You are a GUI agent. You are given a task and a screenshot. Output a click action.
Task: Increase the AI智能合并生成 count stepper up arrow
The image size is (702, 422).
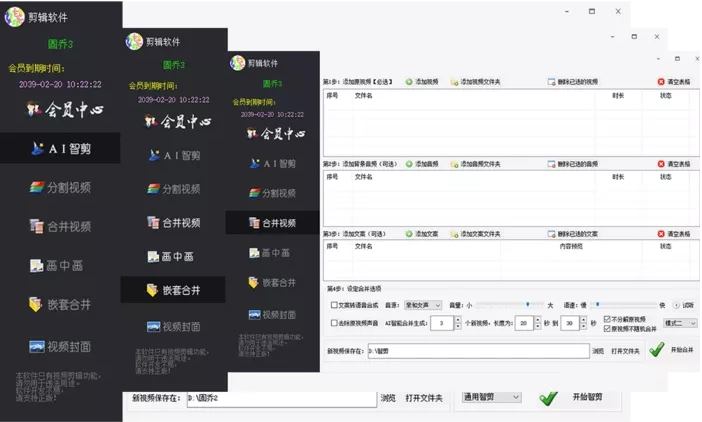click(x=458, y=320)
